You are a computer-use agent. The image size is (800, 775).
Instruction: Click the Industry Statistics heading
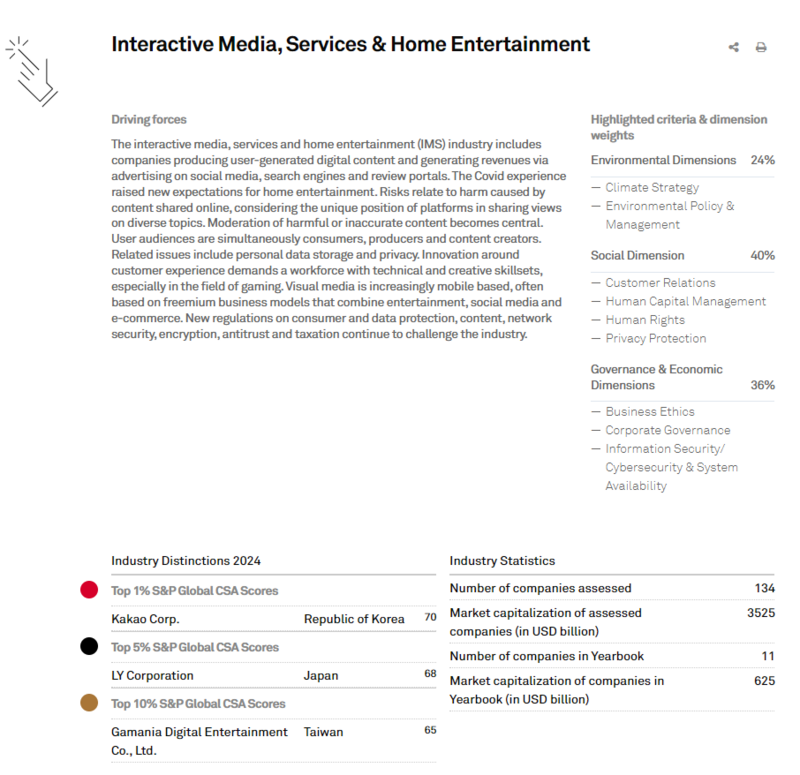[502, 561]
